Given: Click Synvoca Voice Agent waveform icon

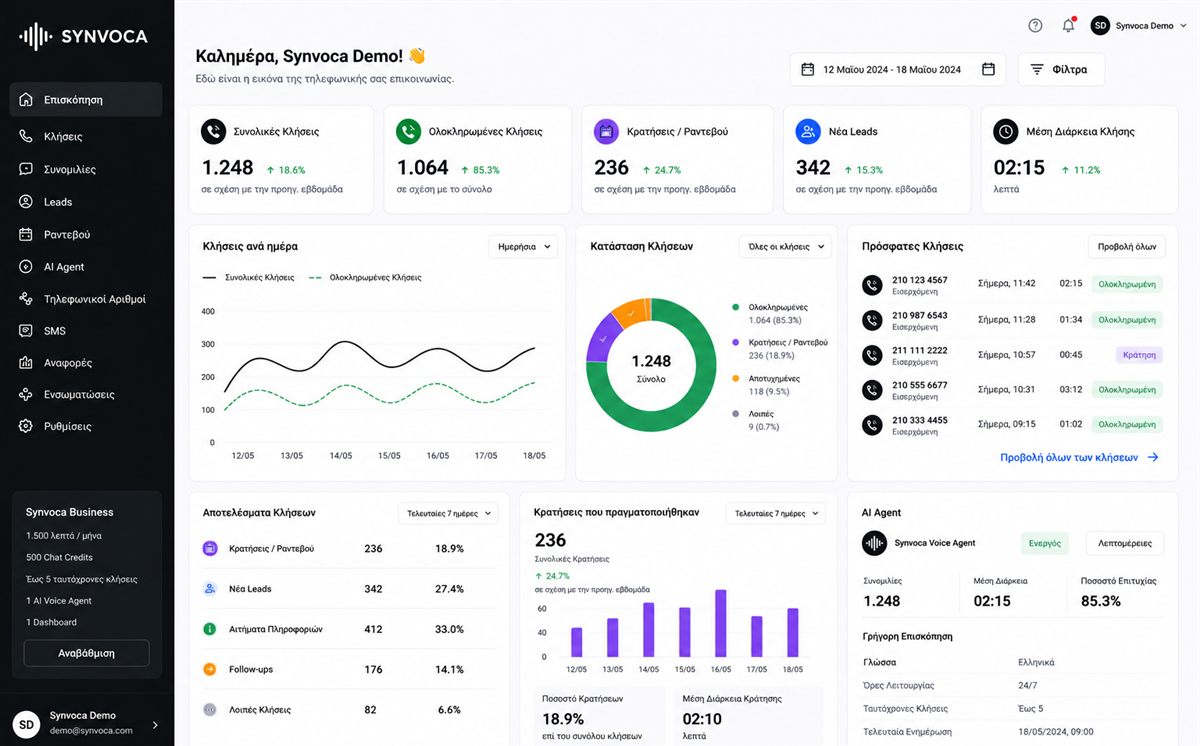Looking at the screenshot, I should coord(874,543).
